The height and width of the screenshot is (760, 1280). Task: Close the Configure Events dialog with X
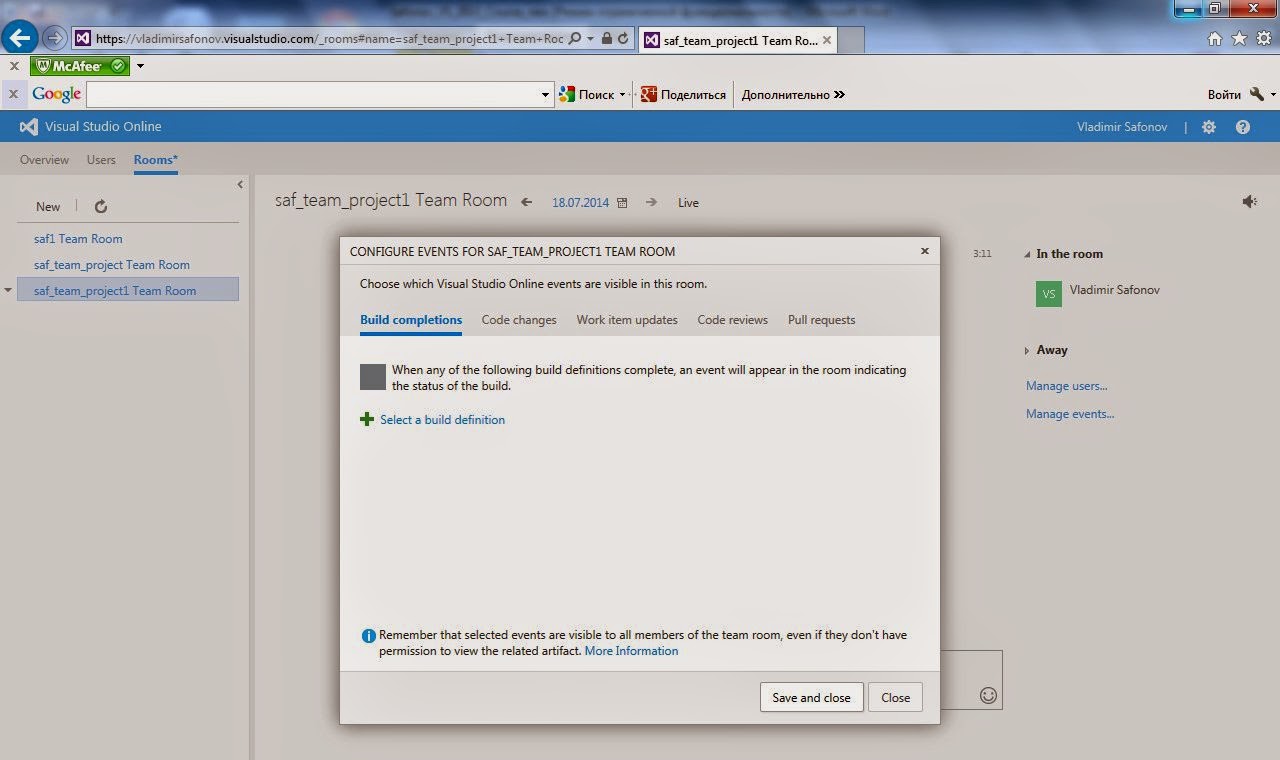pos(925,251)
